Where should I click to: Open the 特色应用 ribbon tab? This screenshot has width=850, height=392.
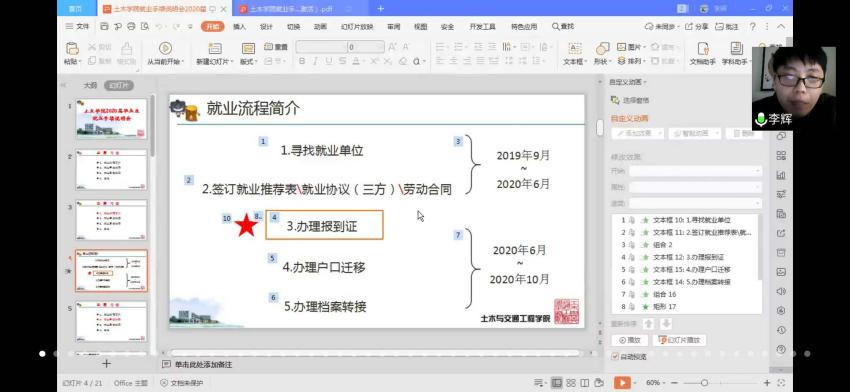pos(524,27)
